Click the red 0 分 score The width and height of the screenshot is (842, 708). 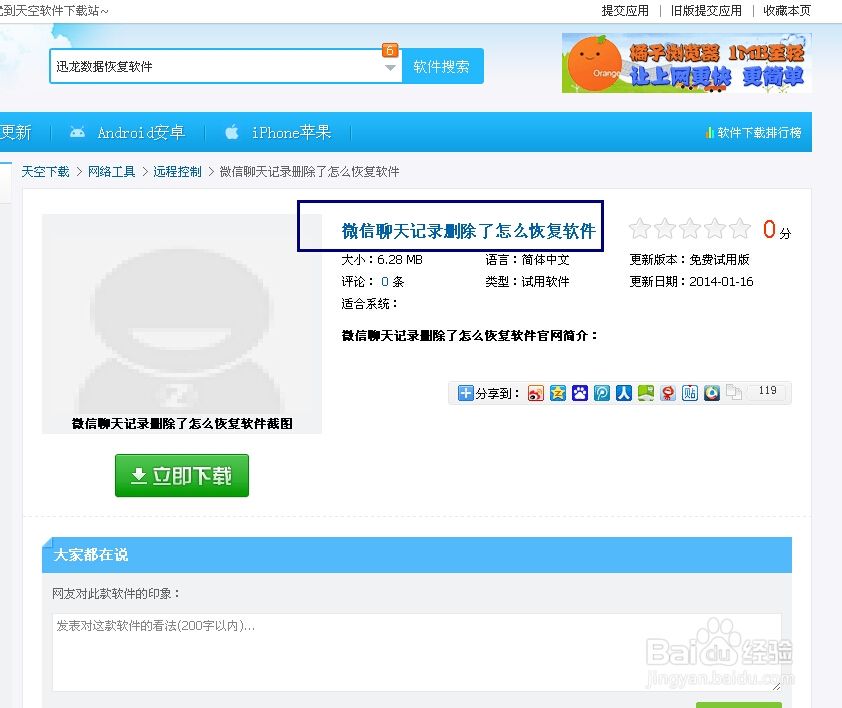click(x=776, y=230)
